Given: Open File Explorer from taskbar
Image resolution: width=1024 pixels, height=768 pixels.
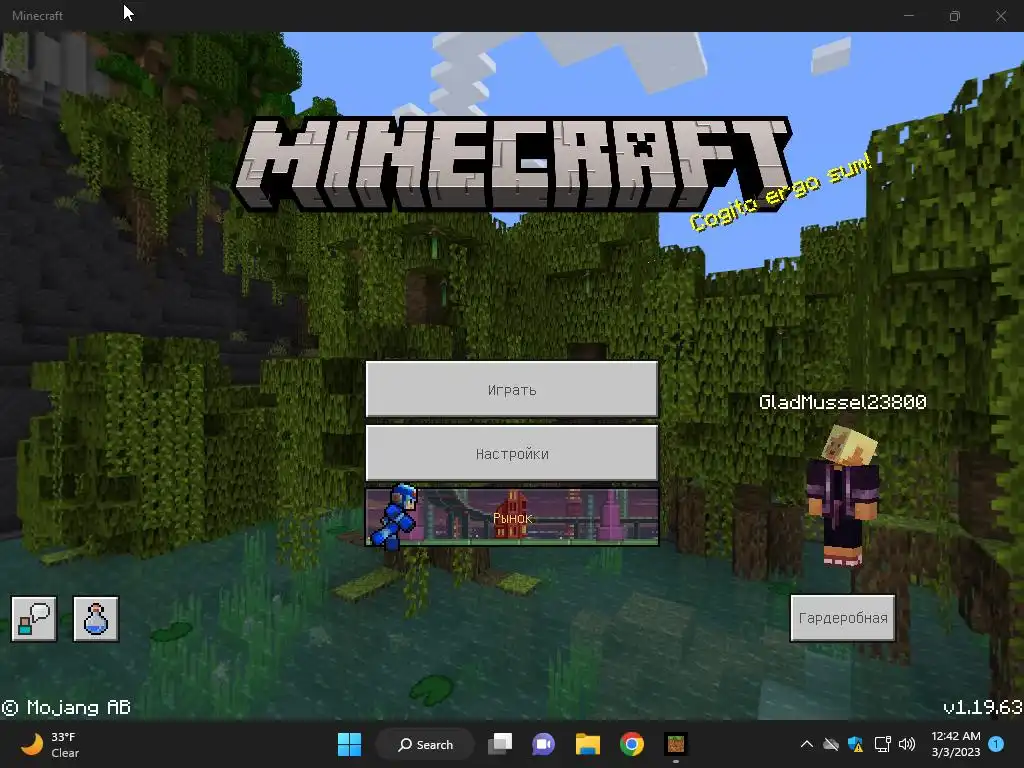Looking at the screenshot, I should [x=588, y=744].
